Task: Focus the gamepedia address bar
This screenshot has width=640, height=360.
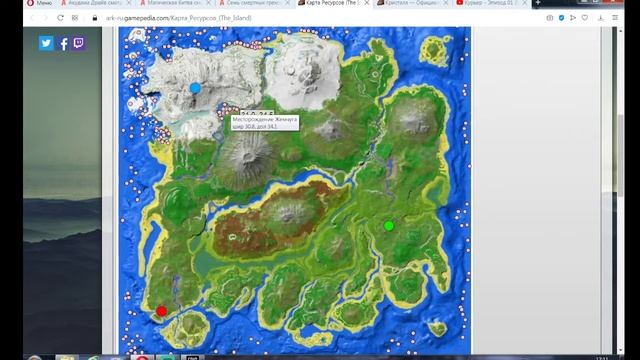Action: click(178, 18)
